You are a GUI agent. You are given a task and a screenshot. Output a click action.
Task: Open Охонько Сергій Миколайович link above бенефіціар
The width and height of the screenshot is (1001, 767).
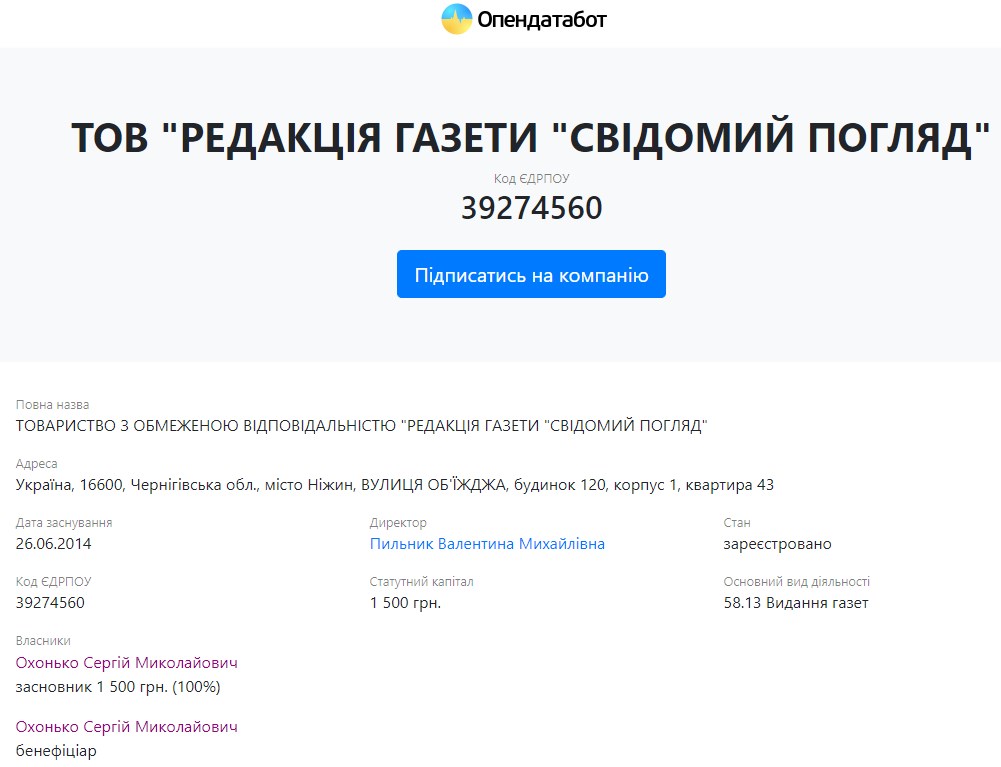127,727
